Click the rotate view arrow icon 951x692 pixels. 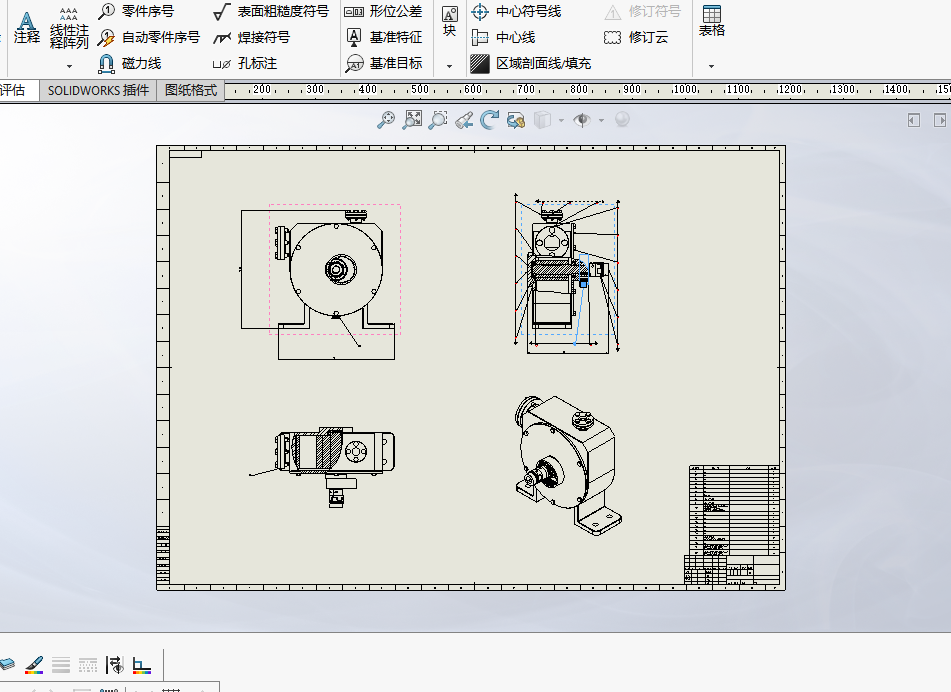click(489, 119)
